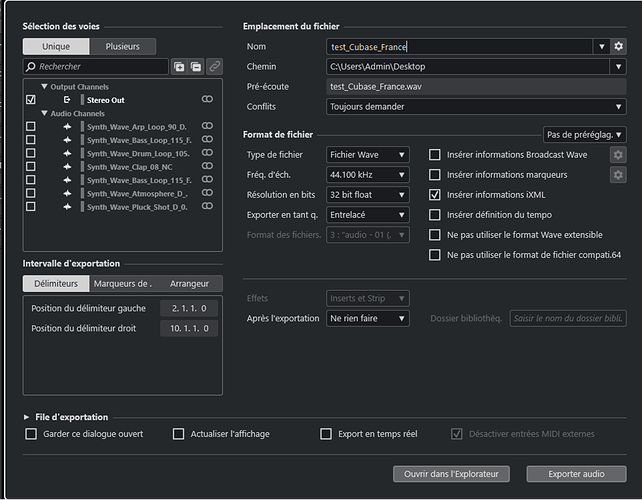642x500 pixels.
Task: Open Fréq. d'éch. 44.100 kHz dropdown
Action: tap(368, 175)
